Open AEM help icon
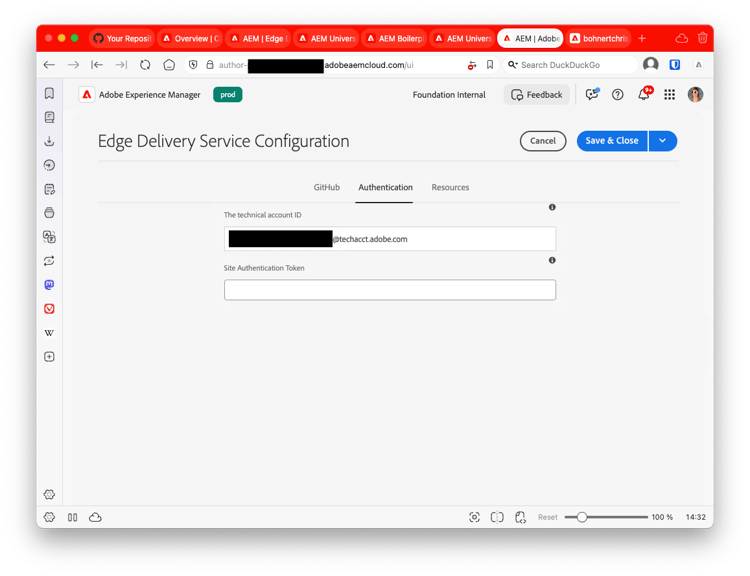This screenshot has height=576, width=750. [618, 95]
